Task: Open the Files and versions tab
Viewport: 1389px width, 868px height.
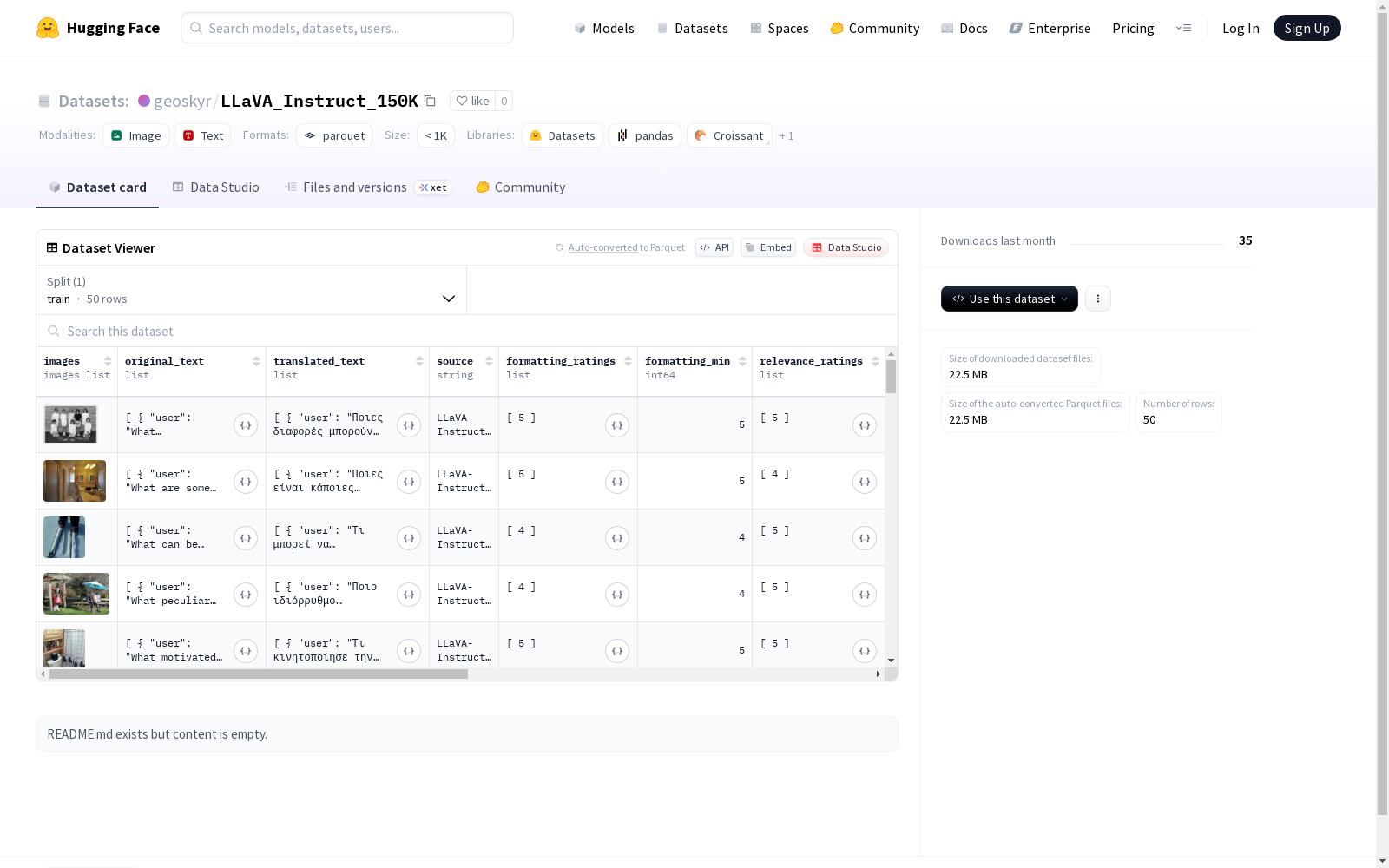Action: (x=367, y=187)
